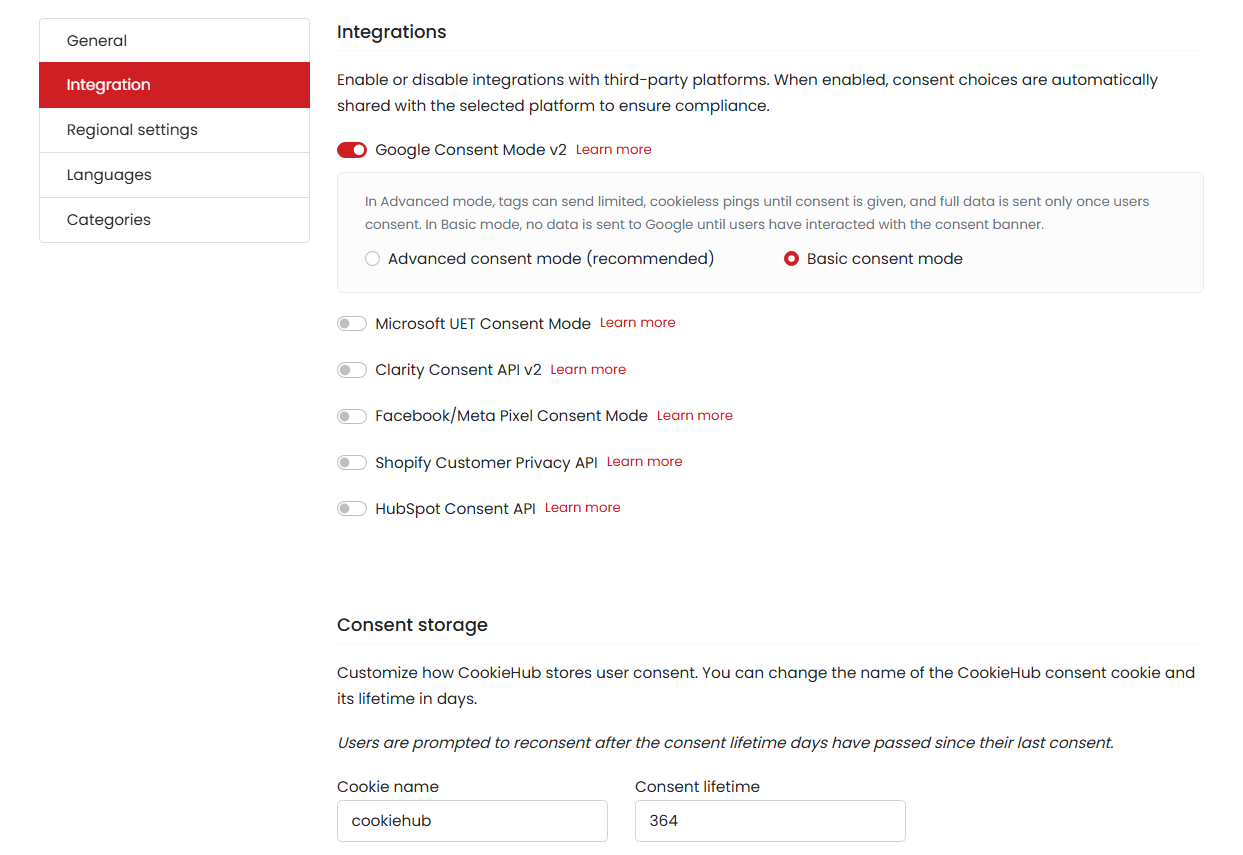This screenshot has width=1243, height=855.
Task: Click the Consent lifetime field showing 364
Action: point(770,821)
